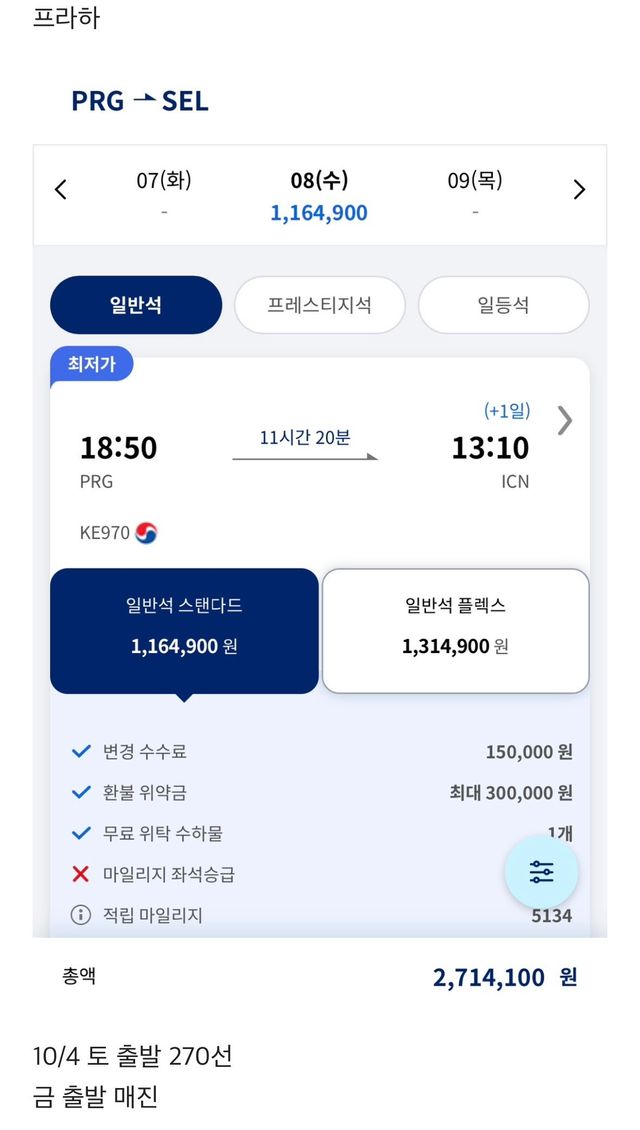The height and width of the screenshot is (1130, 640).
Task: Click the airplane icon between PRG and SEL
Action: pyautogui.click(x=144, y=99)
